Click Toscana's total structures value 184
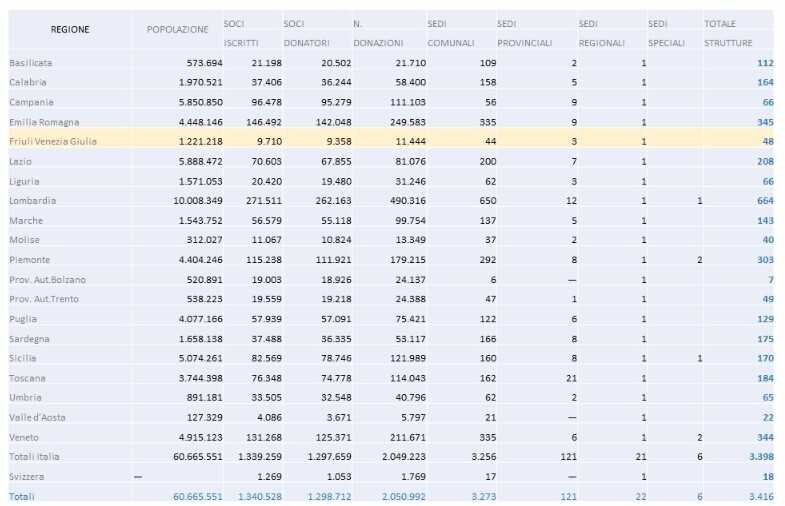Image resolution: width=785 pixels, height=506 pixels. click(765, 378)
